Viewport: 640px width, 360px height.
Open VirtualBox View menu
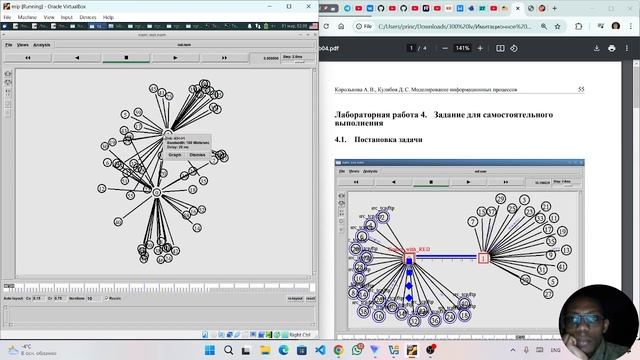click(49, 18)
